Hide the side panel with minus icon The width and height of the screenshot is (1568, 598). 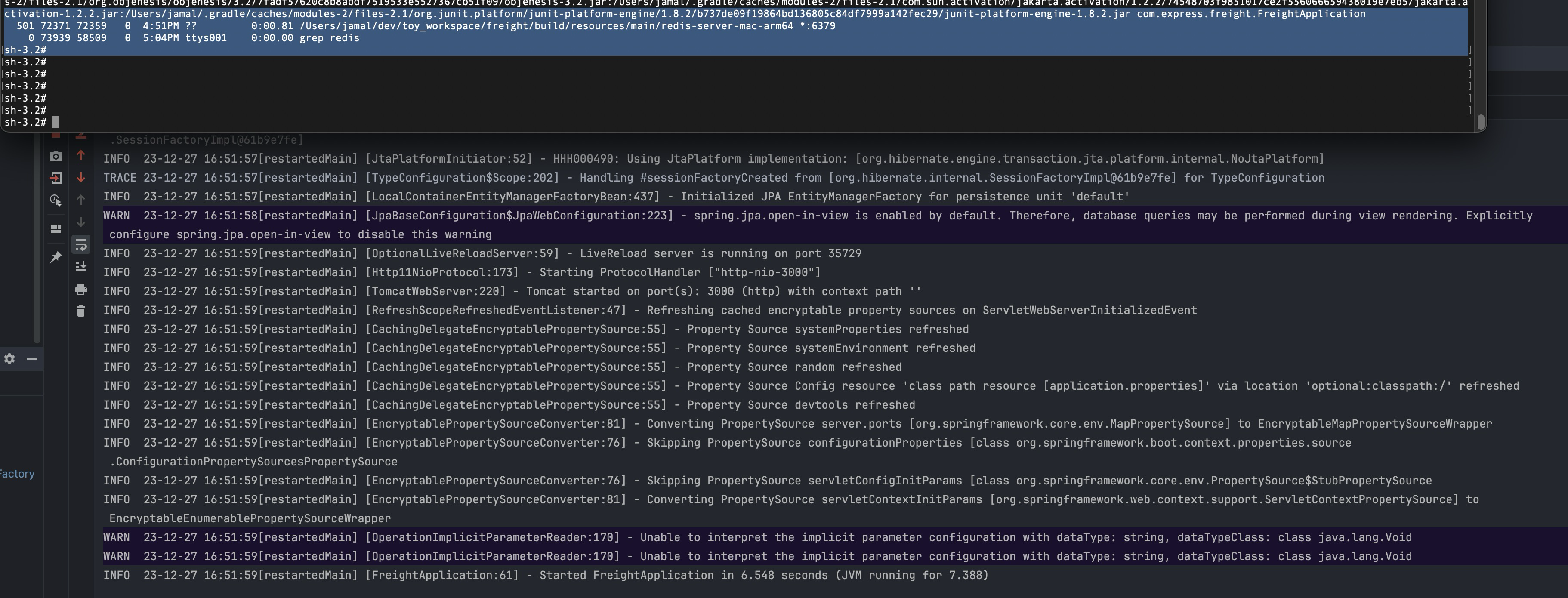pos(32,359)
